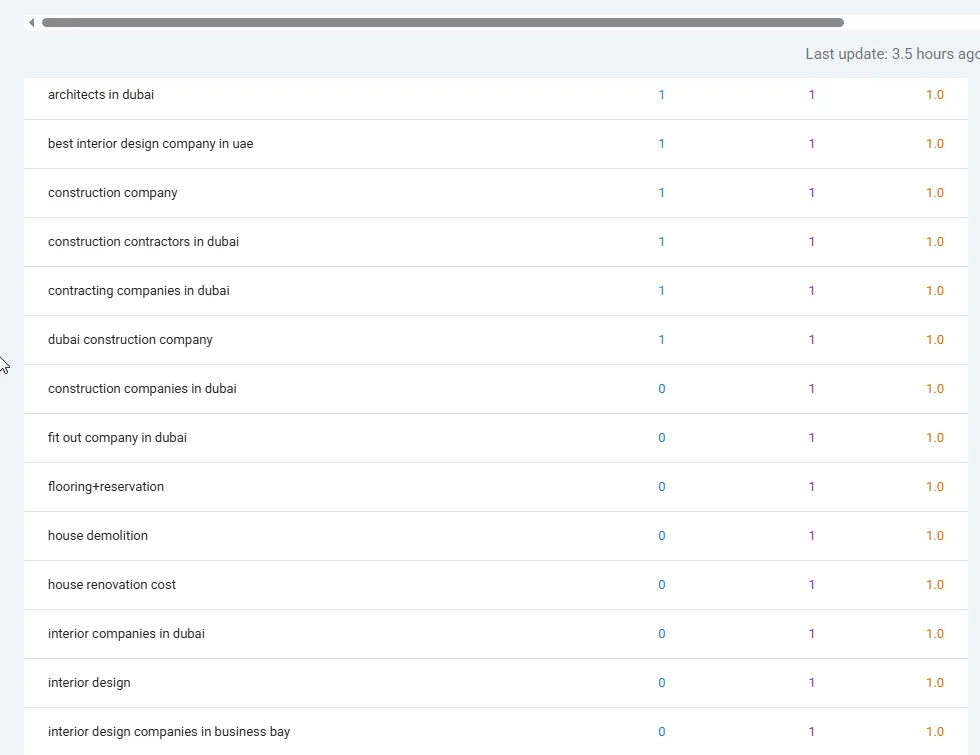980x755 pixels.
Task: Click blue clicks value for 'contracting companies in dubai'
Action: 661,291
